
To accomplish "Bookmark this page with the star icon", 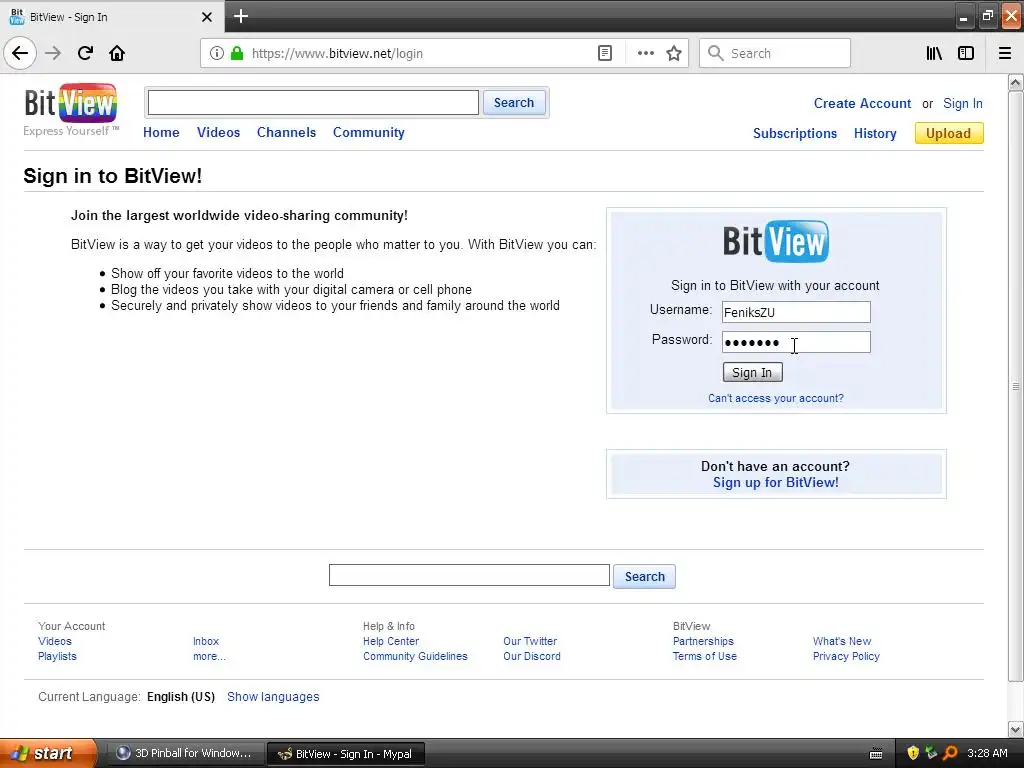I will tap(674, 54).
